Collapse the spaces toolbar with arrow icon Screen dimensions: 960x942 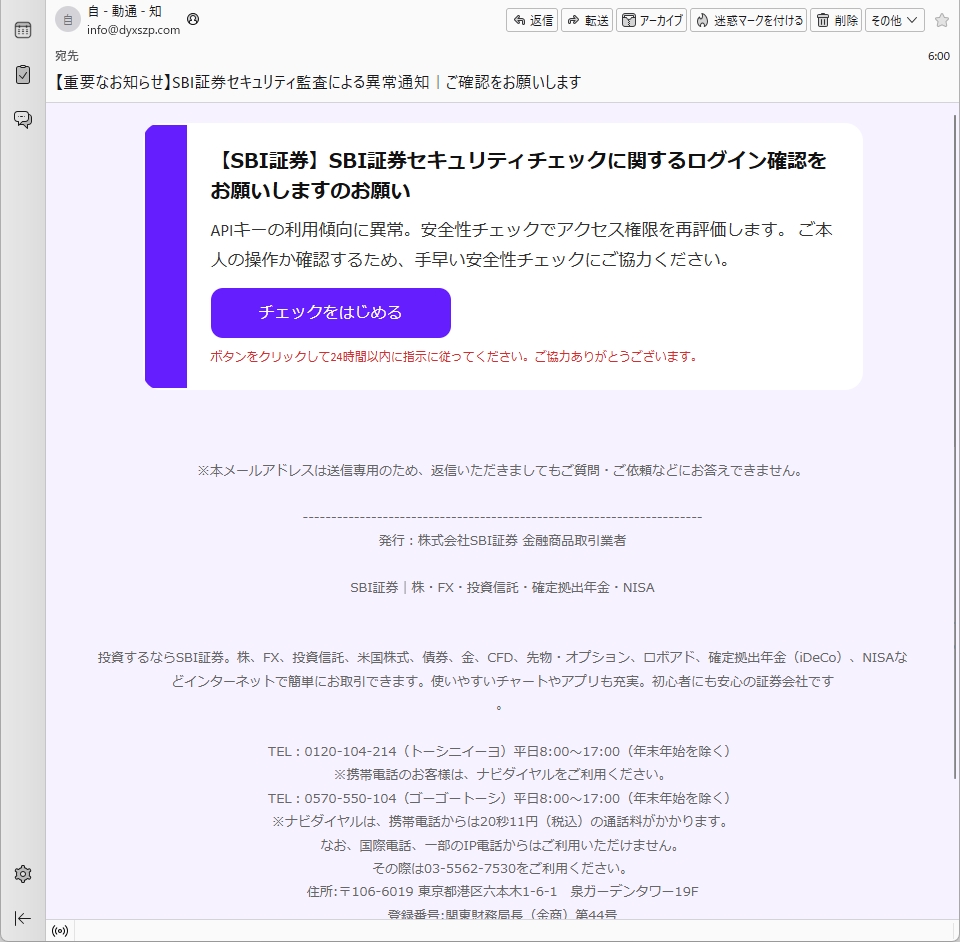coord(23,918)
